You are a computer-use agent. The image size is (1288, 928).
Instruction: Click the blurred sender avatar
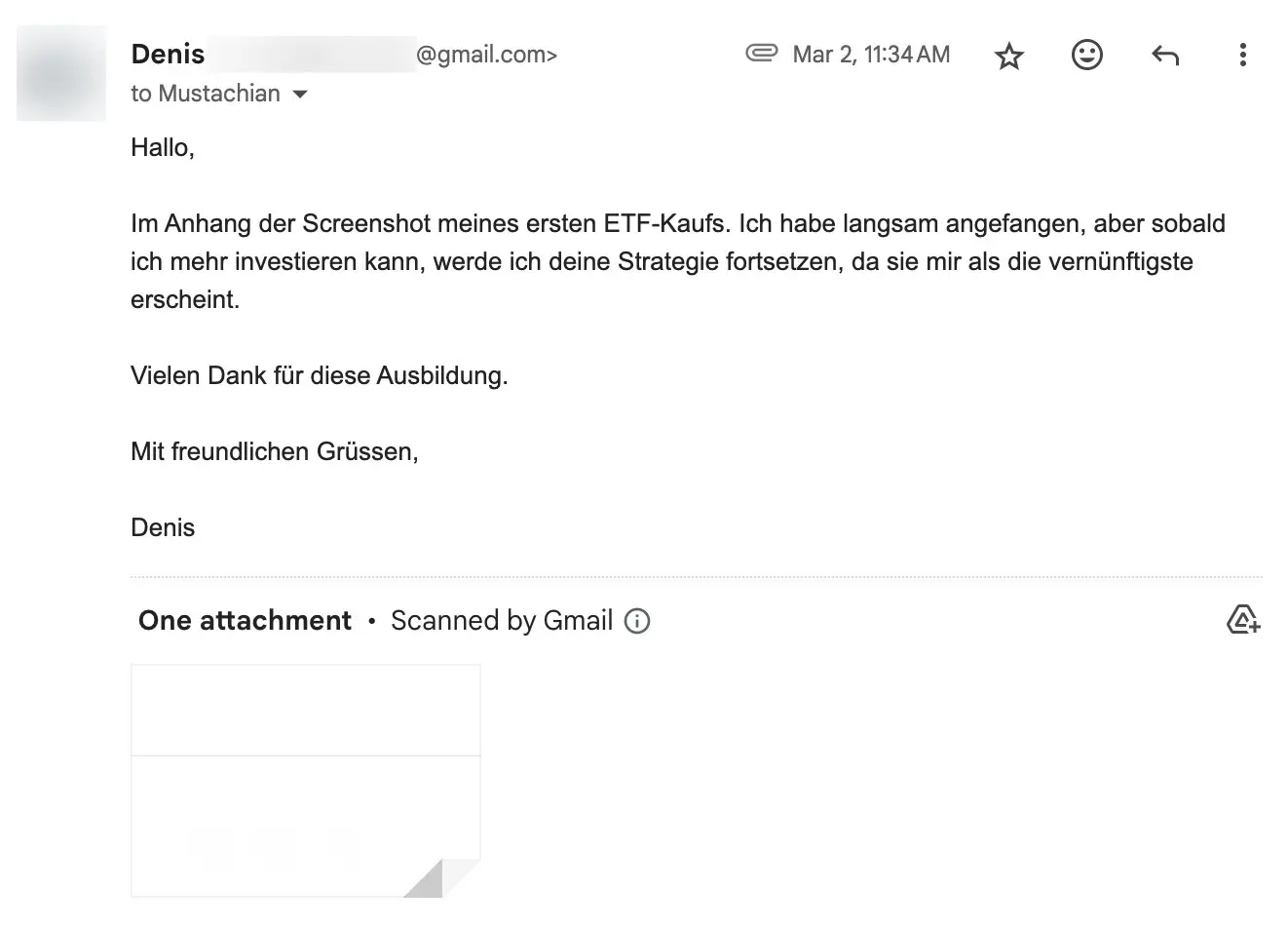tap(61, 73)
